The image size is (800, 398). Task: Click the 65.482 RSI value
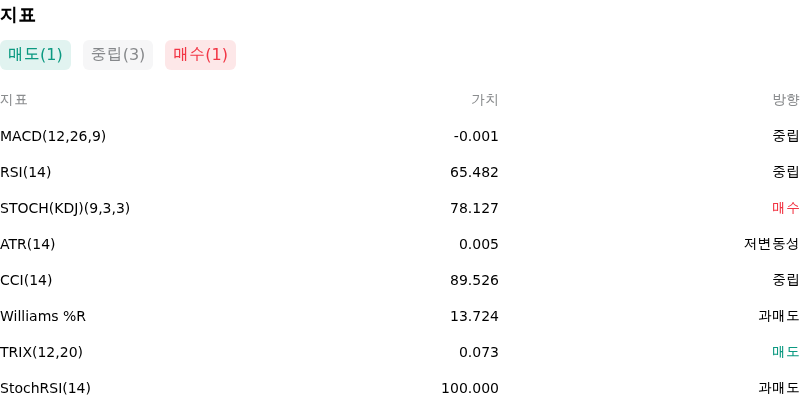coord(474,172)
